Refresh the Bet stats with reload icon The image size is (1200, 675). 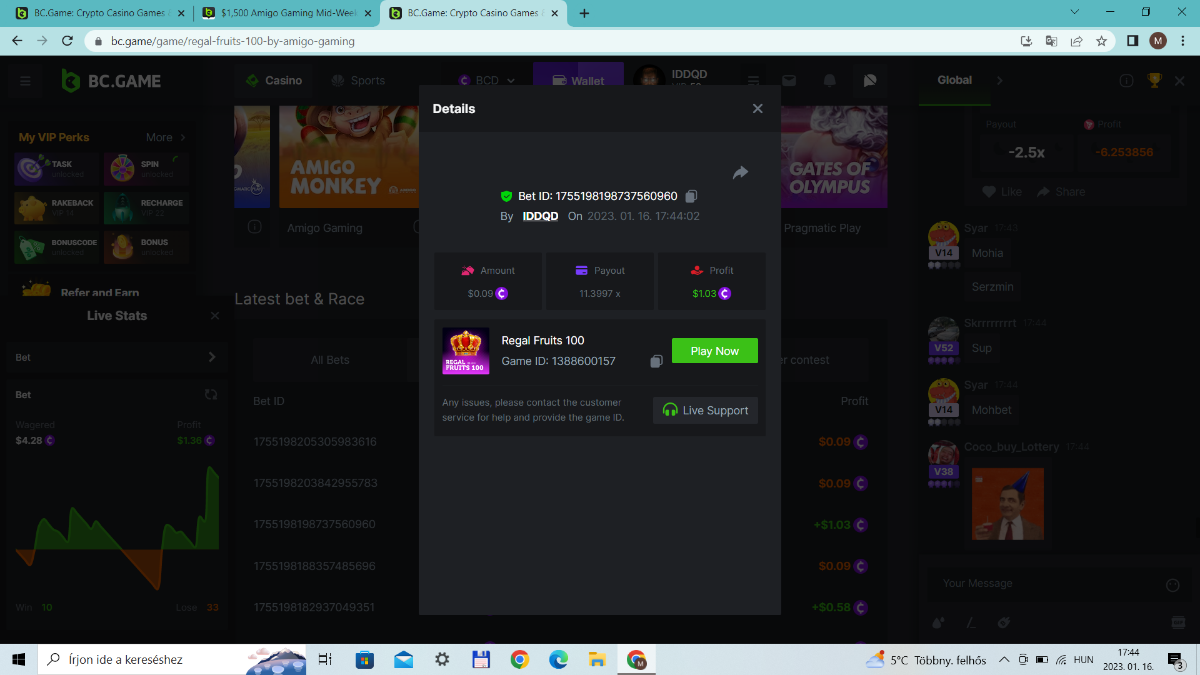[211, 395]
